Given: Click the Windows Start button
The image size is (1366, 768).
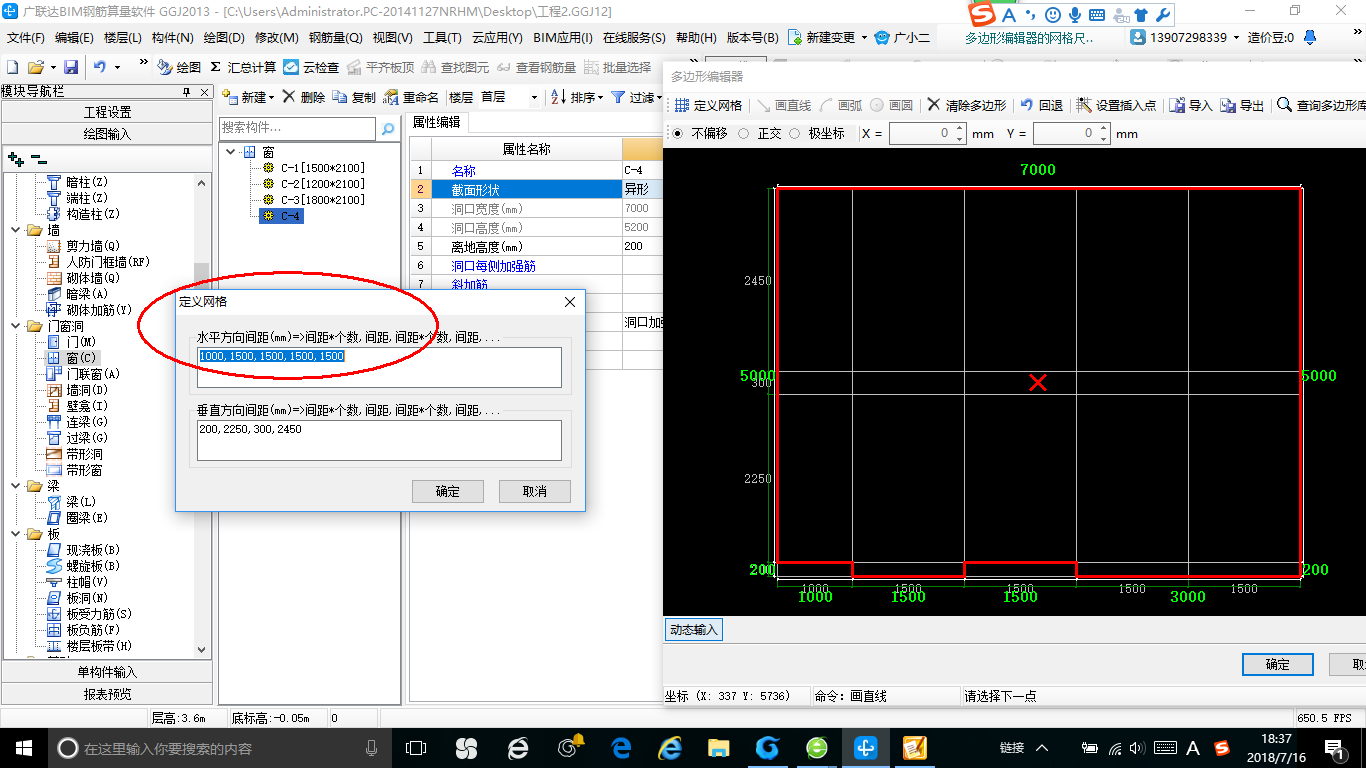Looking at the screenshot, I should tap(23, 748).
